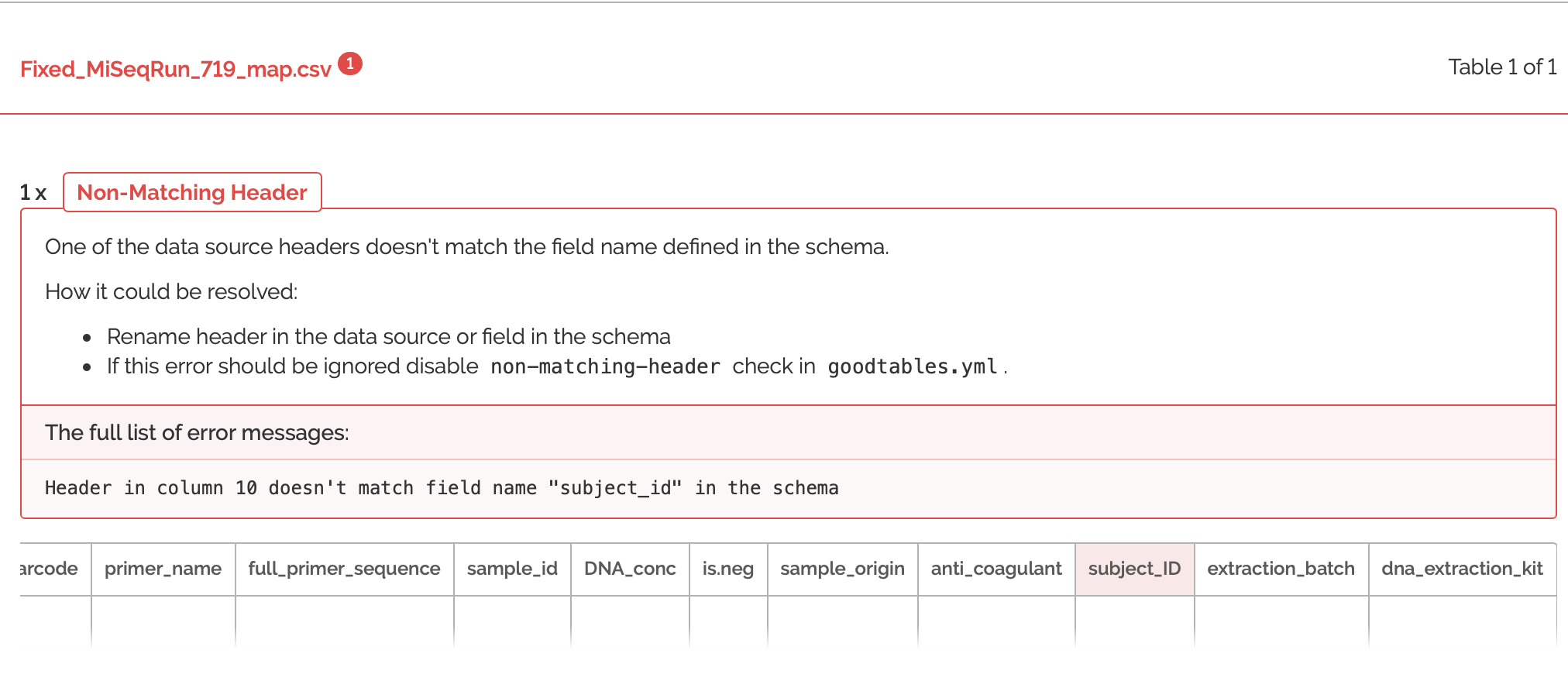The width and height of the screenshot is (1568, 674).
Task: Click the 1 x error count label
Action: pyautogui.click(x=33, y=192)
